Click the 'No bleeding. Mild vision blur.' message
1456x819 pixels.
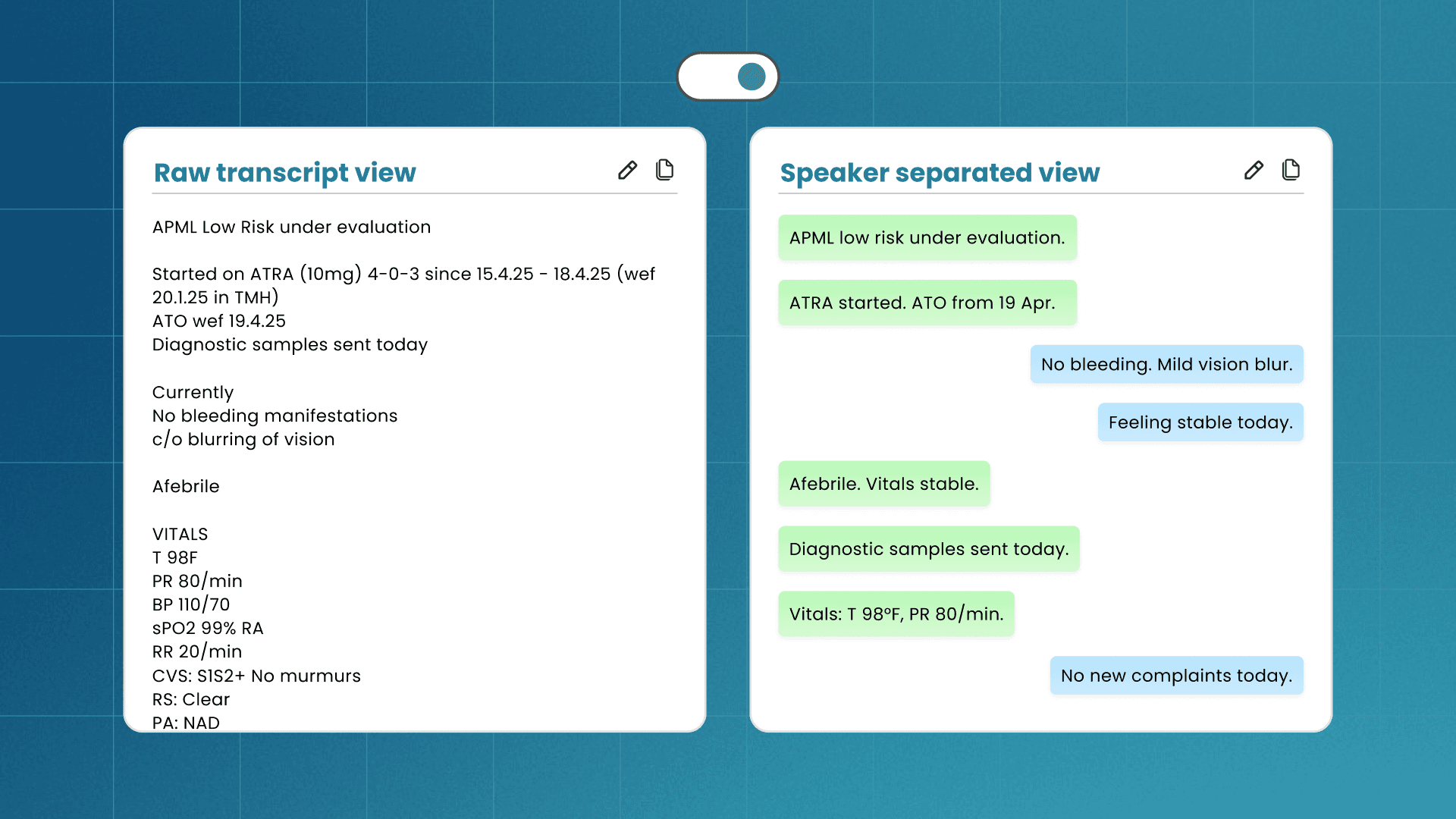[1166, 365]
